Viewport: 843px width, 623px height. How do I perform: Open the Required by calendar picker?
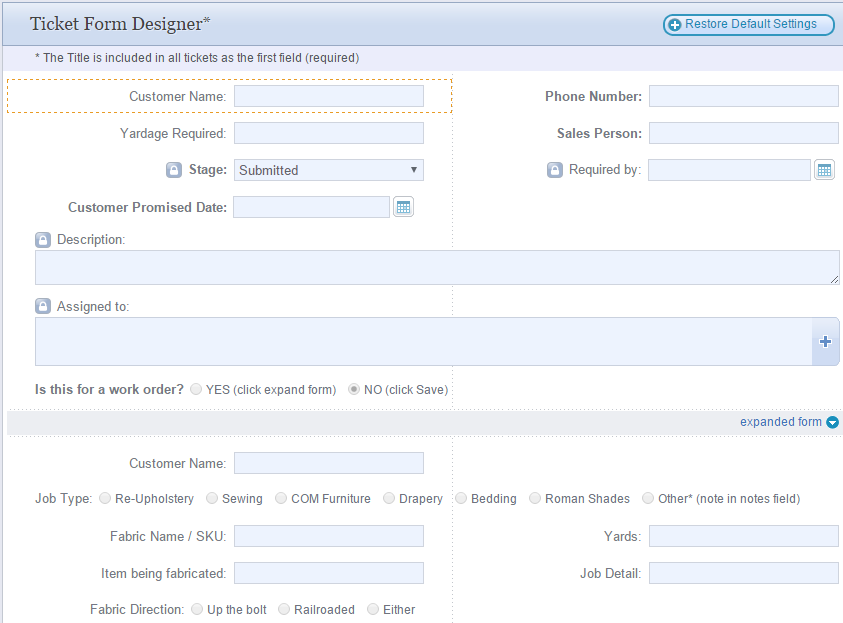point(824,169)
